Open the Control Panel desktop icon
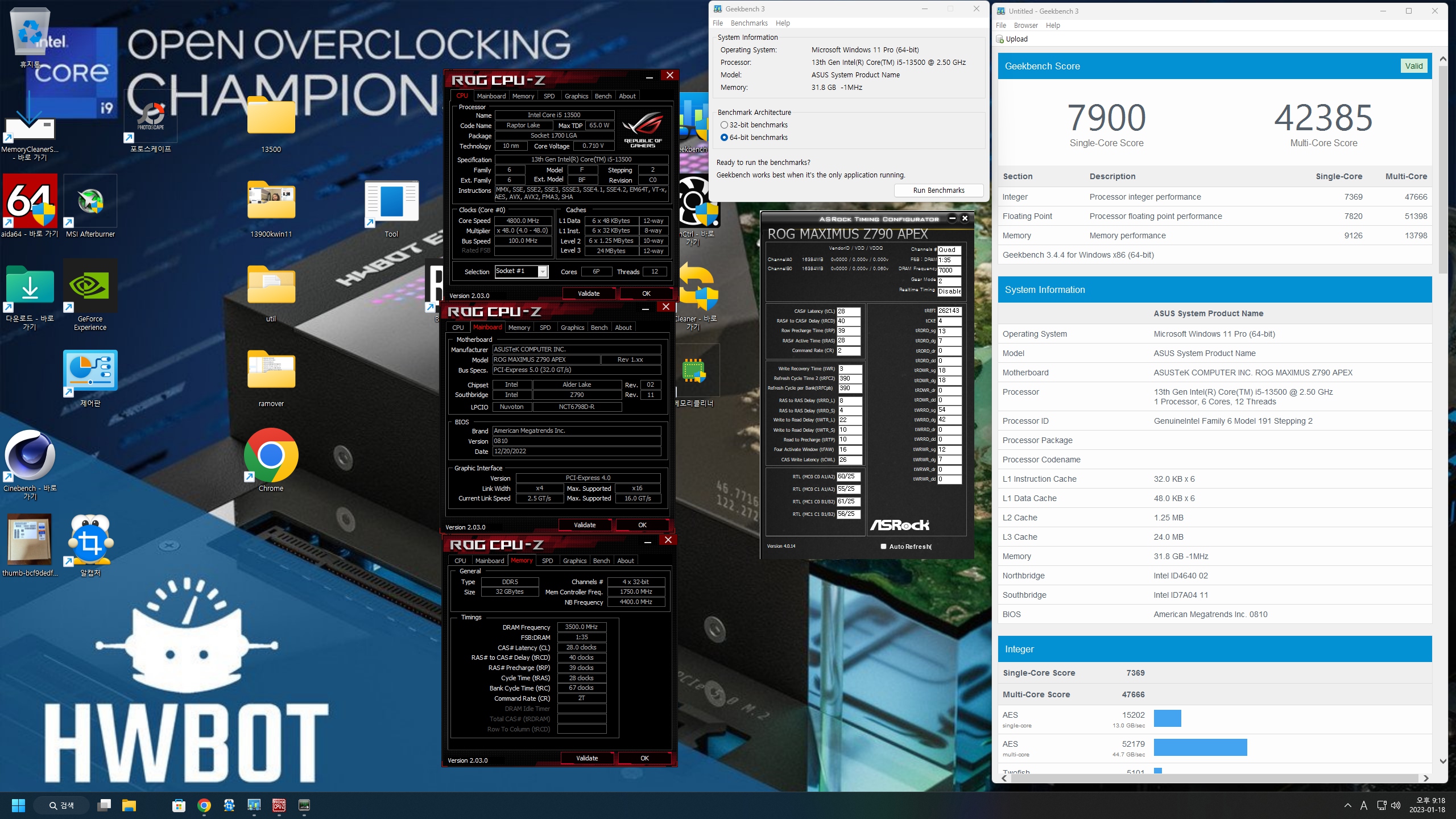Viewport: 1456px width, 819px height. tap(90, 377)
